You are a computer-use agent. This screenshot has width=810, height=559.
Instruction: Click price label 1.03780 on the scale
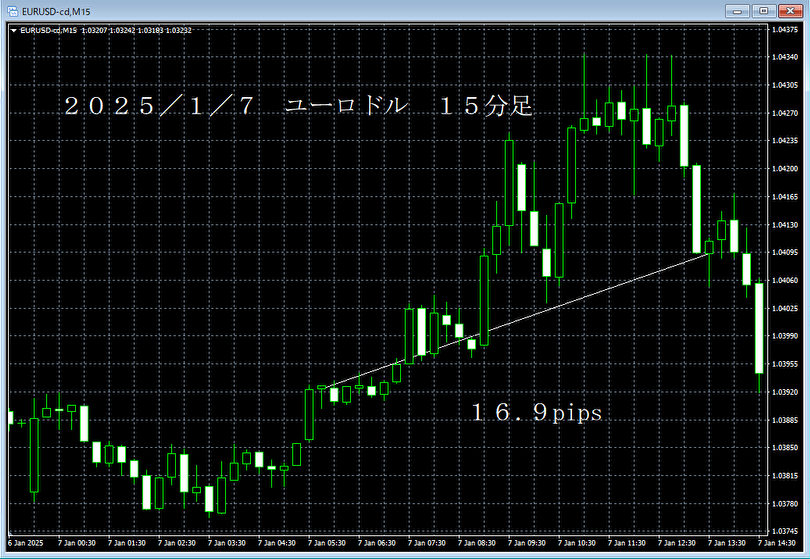[785, 503]
